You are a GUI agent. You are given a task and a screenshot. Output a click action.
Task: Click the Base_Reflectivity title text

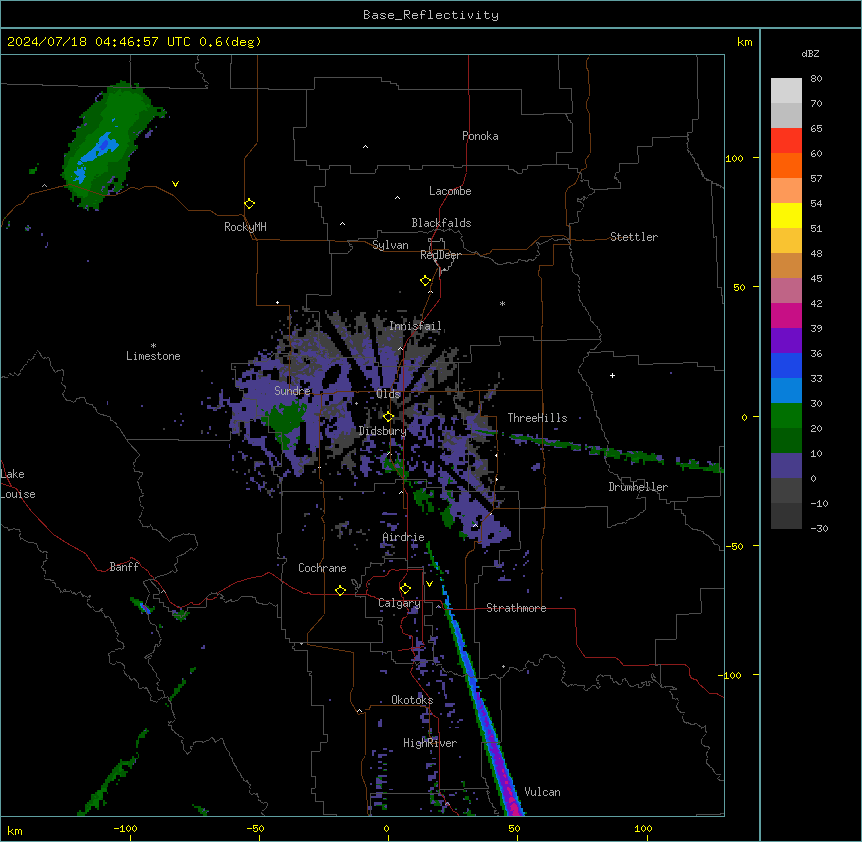(431, 15)
